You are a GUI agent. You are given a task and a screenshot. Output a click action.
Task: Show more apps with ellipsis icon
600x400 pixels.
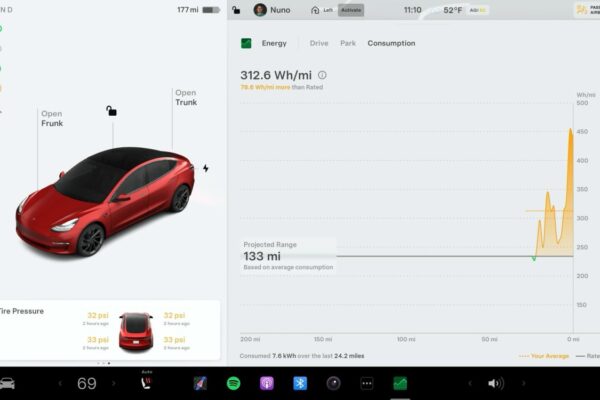[x=367, y=383]
